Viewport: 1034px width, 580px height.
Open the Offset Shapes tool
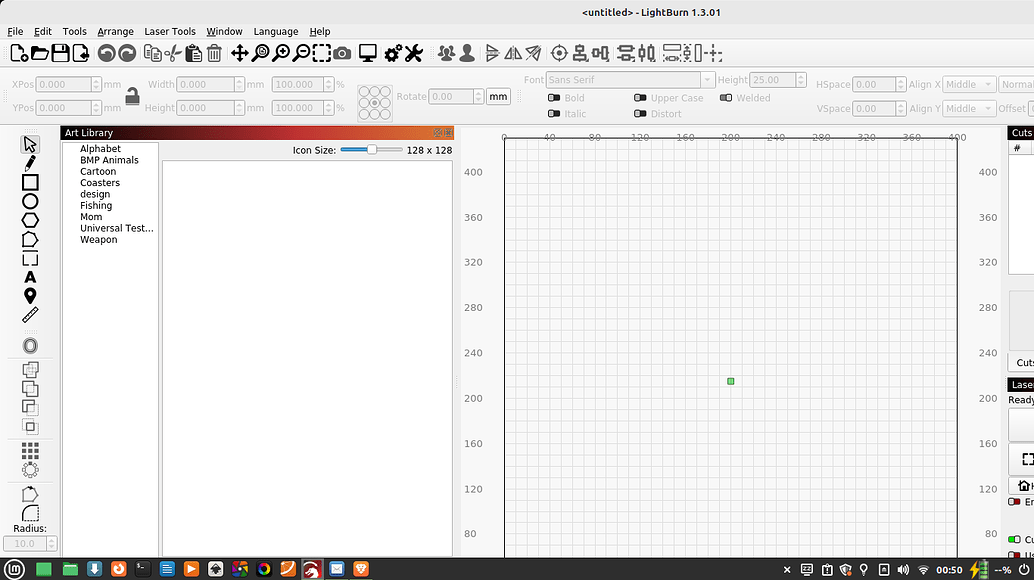pyautogui.click(x=30, y=346)
